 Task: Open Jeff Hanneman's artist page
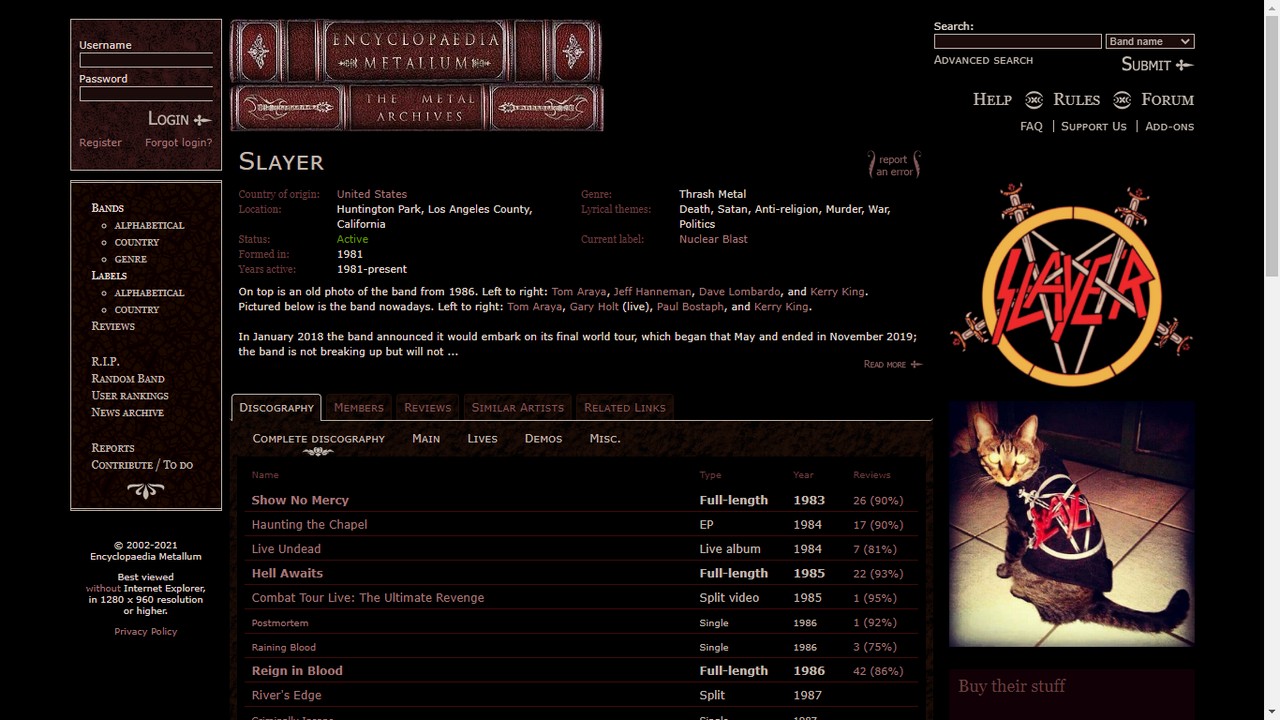click(652, 292)
